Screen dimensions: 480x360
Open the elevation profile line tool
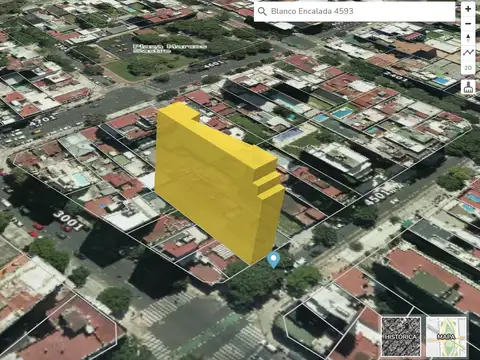[468, 53]
